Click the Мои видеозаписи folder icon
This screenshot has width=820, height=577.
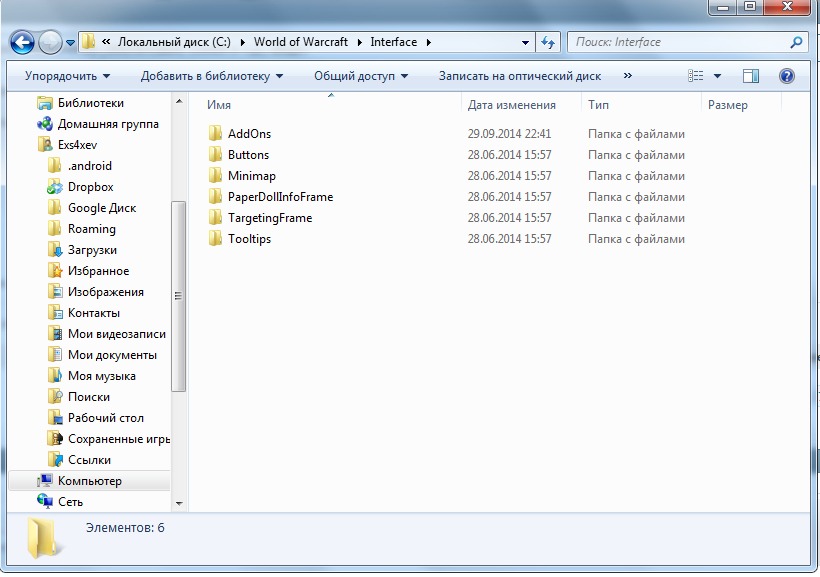pyautogui.click(x=54, y=334)
